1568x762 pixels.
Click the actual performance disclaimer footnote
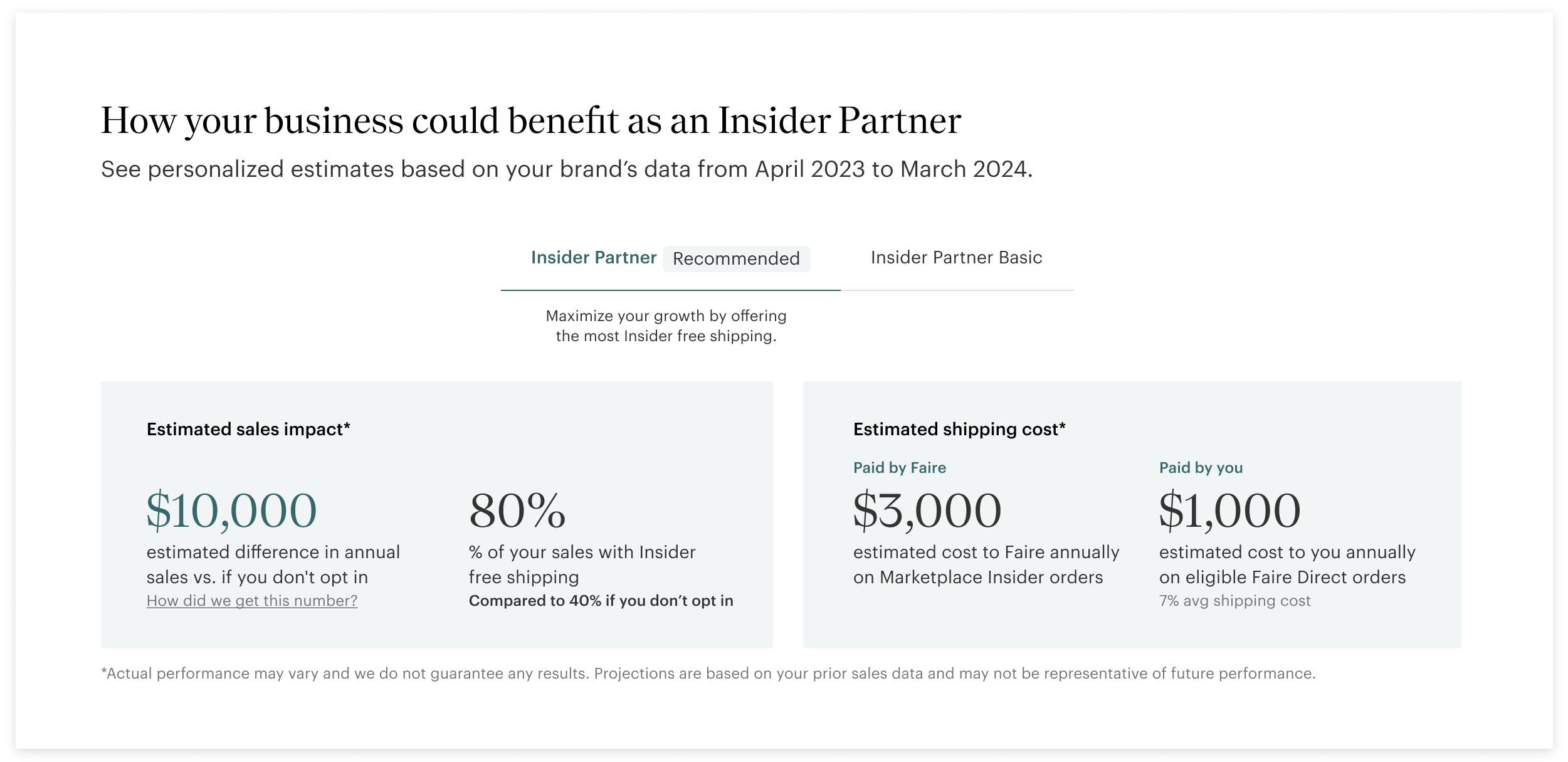[x=708, y=674]
